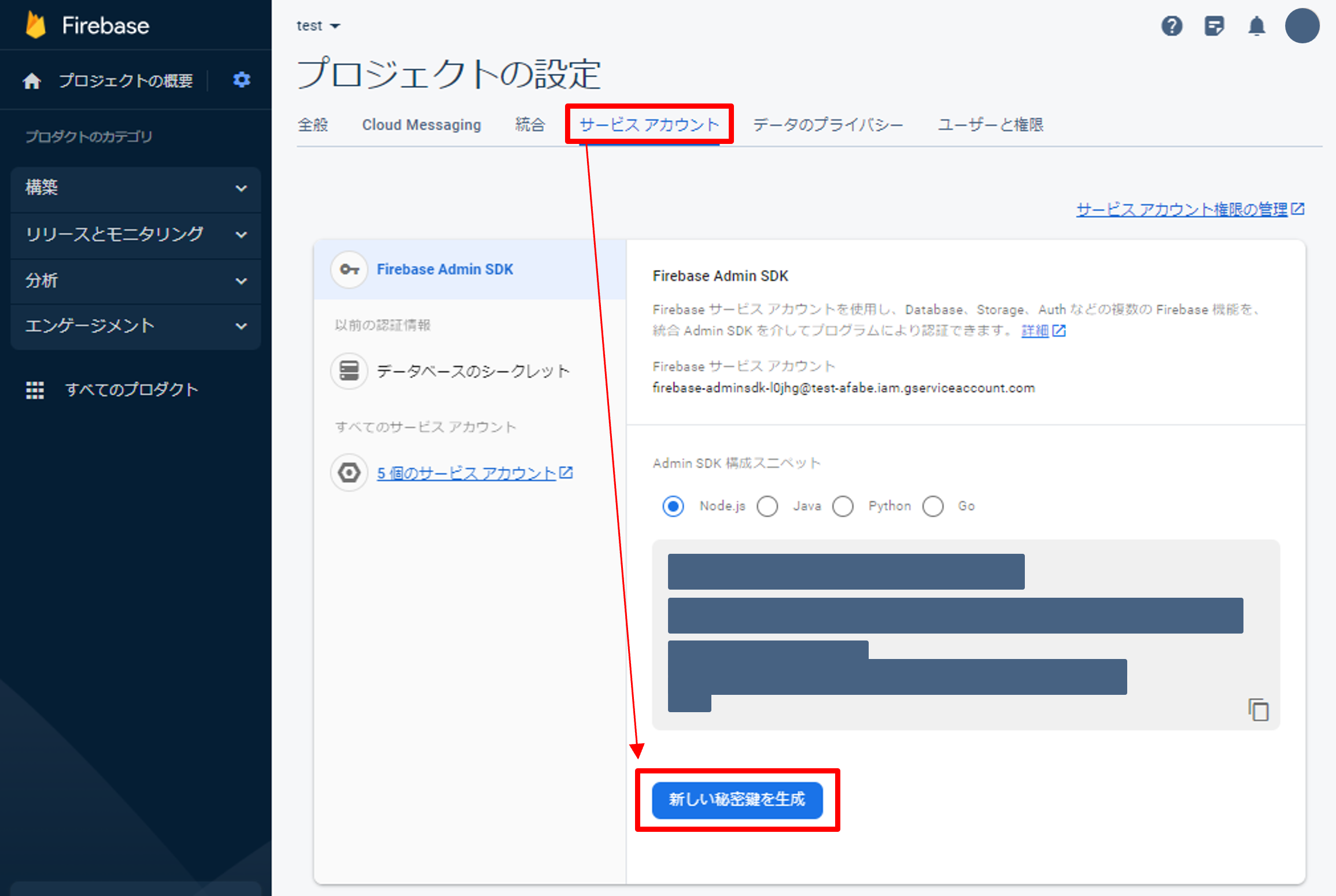Click the database secrets storage icon
The width and height of the screenshot is (1336, 896).
pyautogui.click(x=349, y=371)
